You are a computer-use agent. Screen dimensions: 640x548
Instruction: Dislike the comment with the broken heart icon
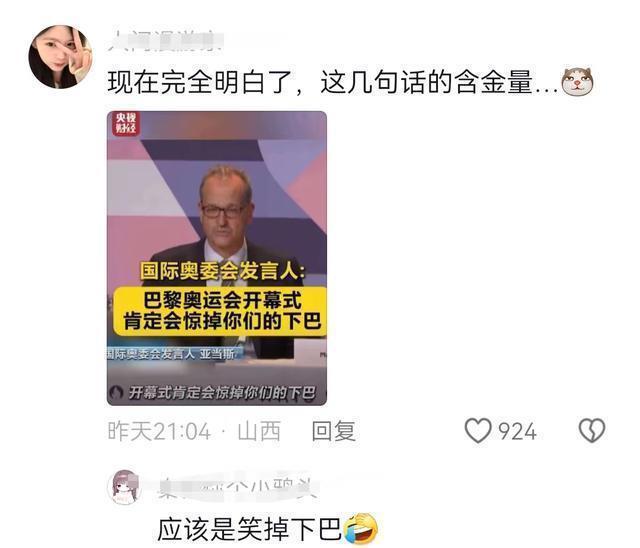pyautogui.click(x=592, y=430)
